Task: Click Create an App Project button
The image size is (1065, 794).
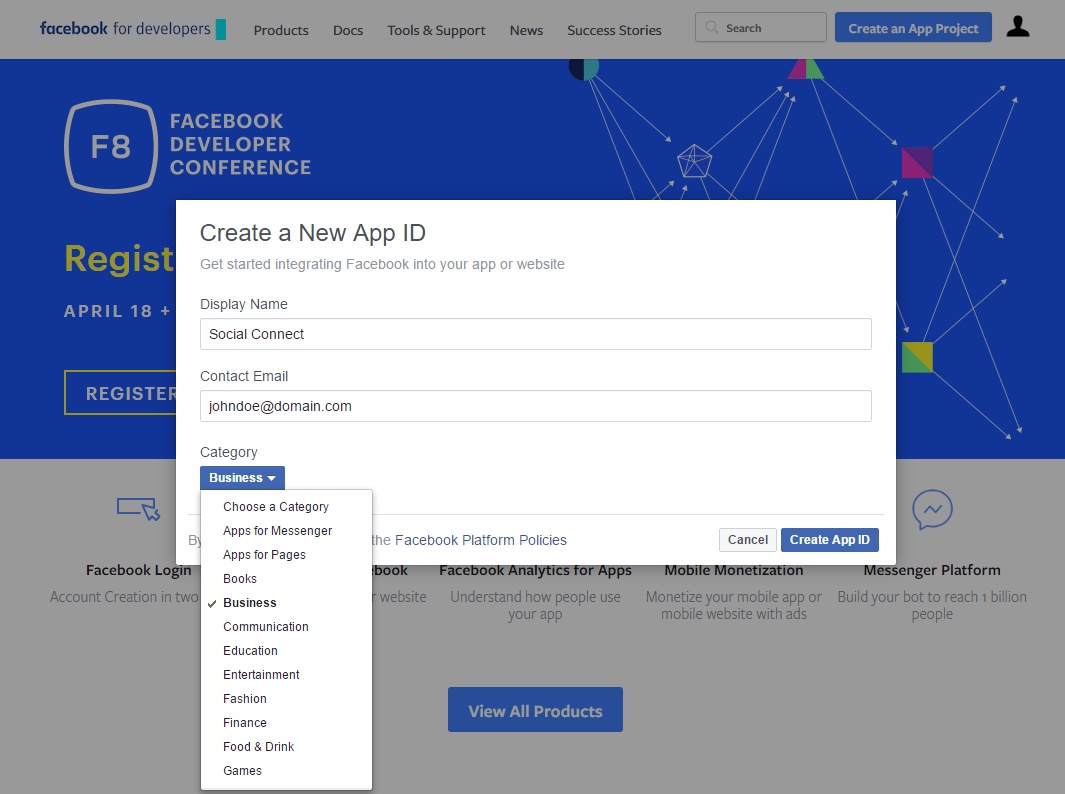Action: [x=913, y=28]
